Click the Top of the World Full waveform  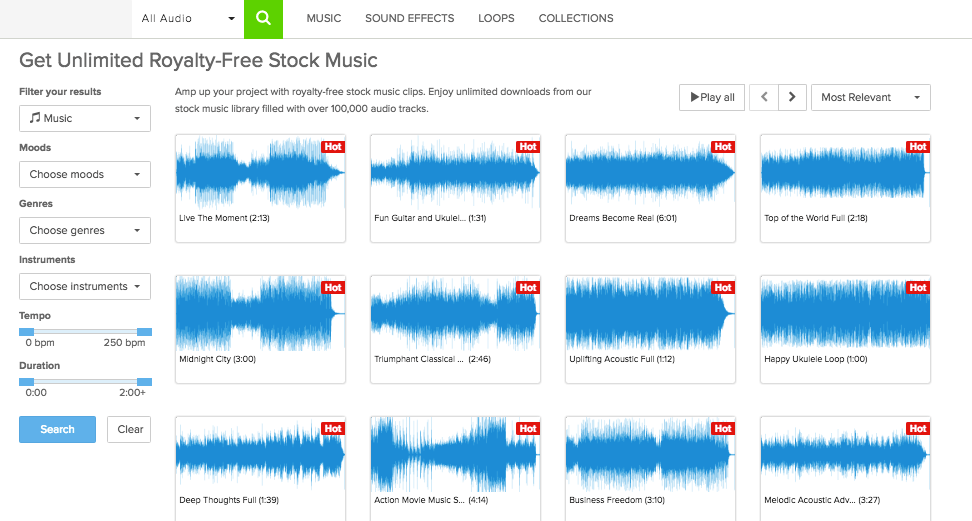[846, 172]
